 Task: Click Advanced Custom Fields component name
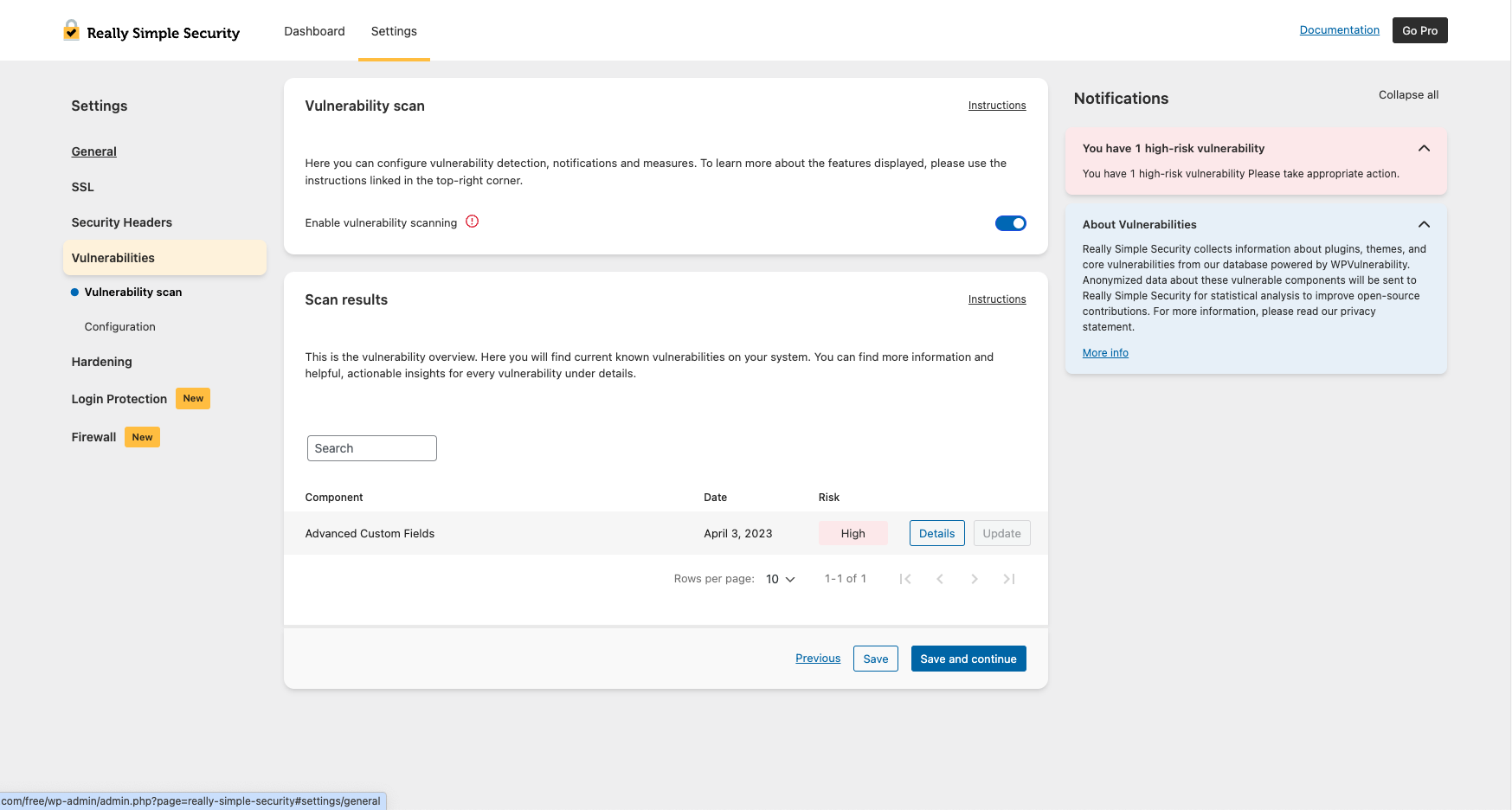coord(370,534)
